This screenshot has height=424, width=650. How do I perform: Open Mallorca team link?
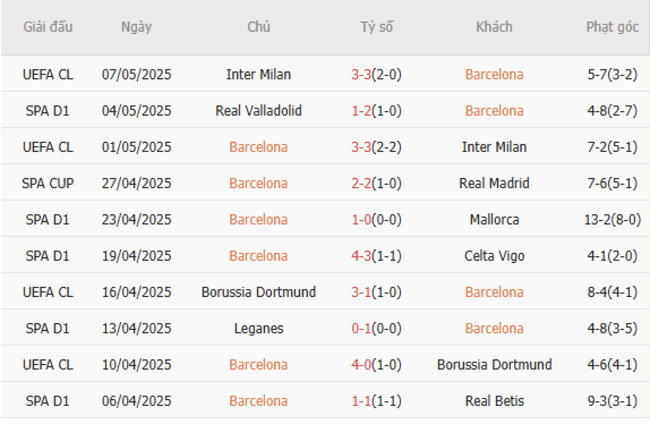494,219
